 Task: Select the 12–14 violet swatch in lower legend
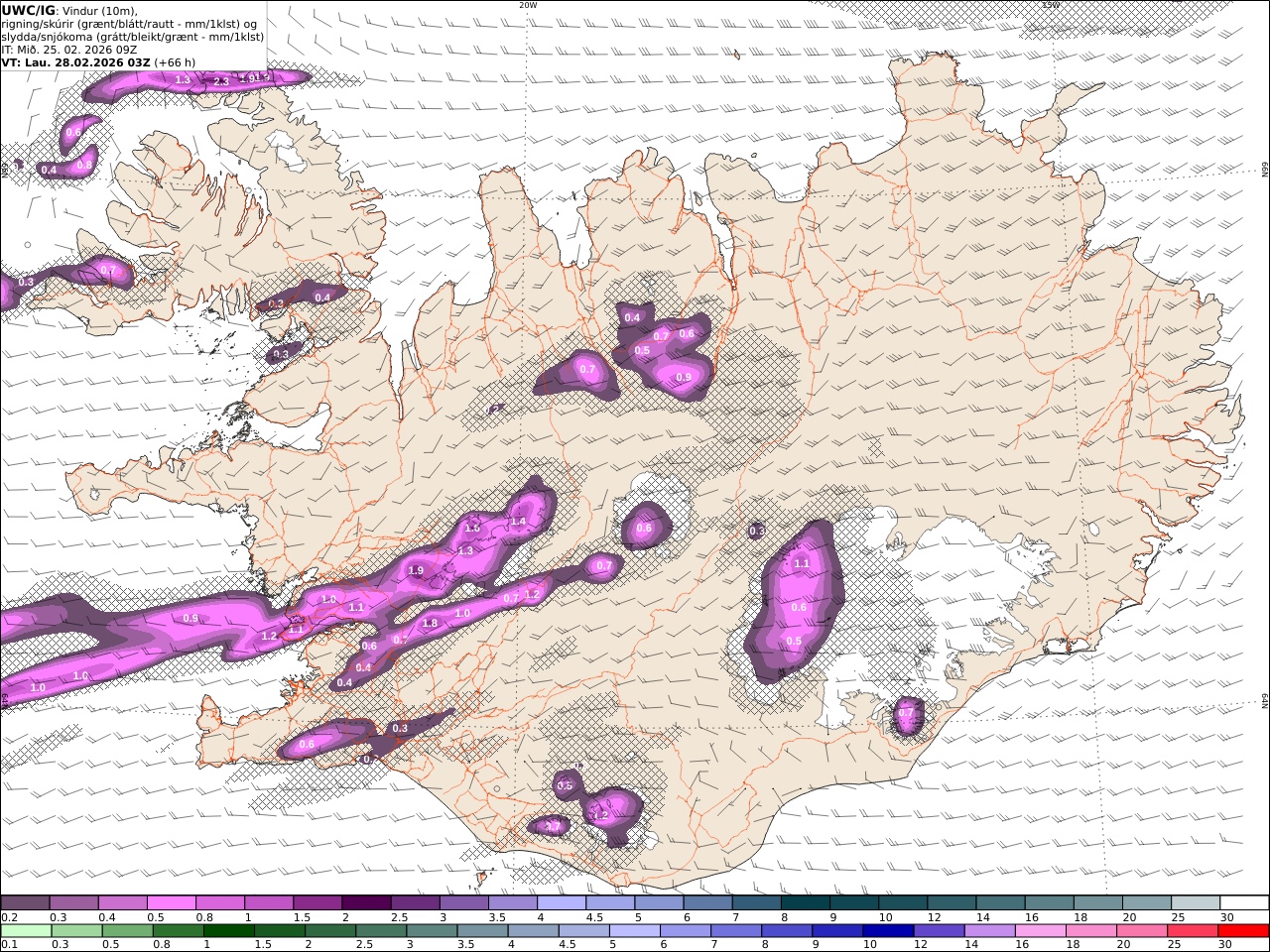[938, 931]
